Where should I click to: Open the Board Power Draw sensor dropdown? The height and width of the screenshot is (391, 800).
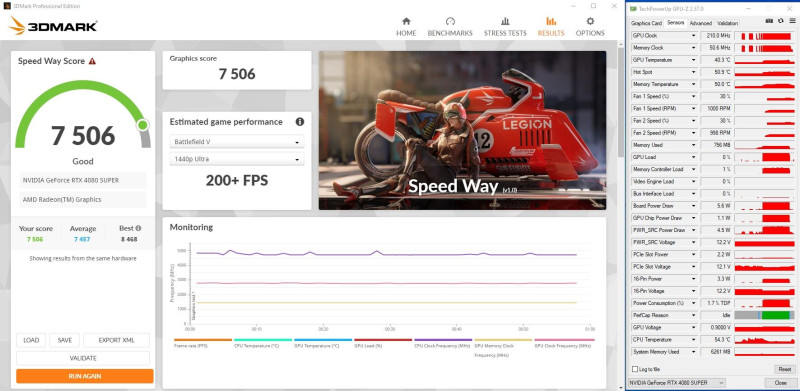[x=693, y=206]
